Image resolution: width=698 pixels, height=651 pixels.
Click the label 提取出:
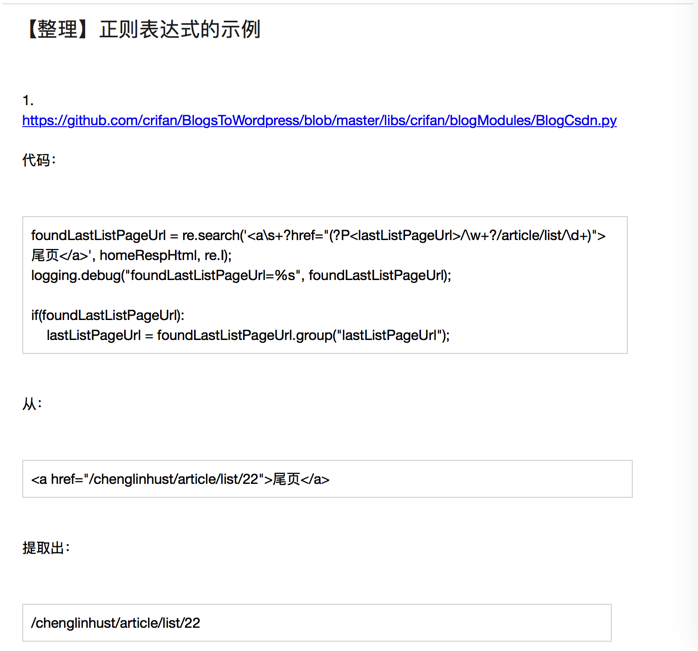point(46,548)
